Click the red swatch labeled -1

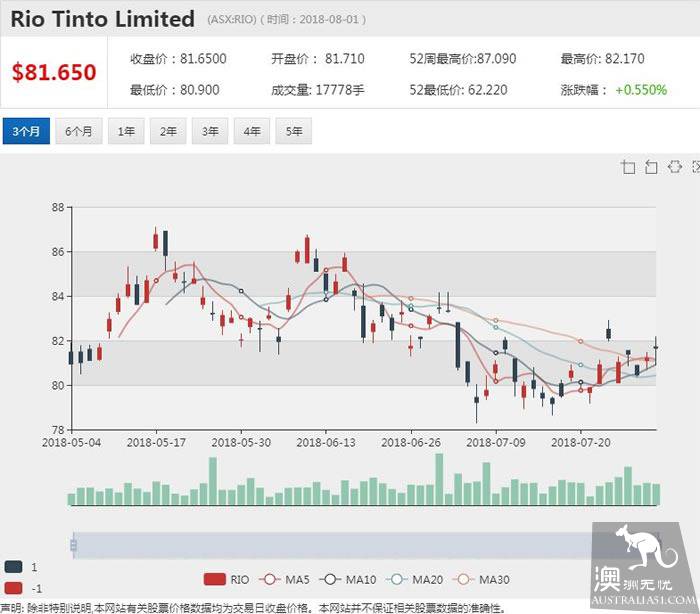(x=13, y=588)
